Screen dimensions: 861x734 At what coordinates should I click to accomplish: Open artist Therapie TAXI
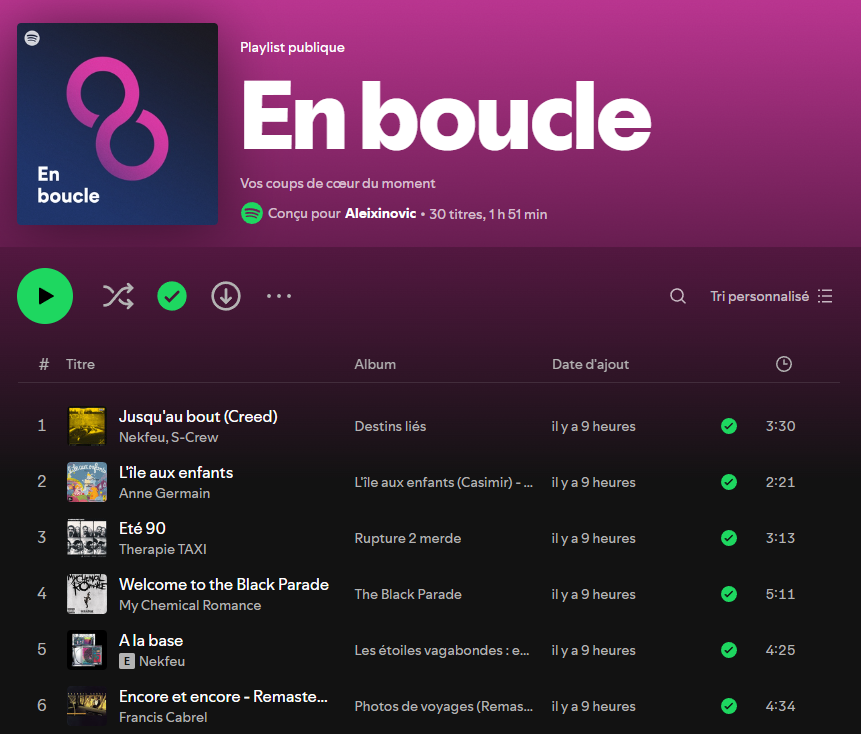(163, 550)
